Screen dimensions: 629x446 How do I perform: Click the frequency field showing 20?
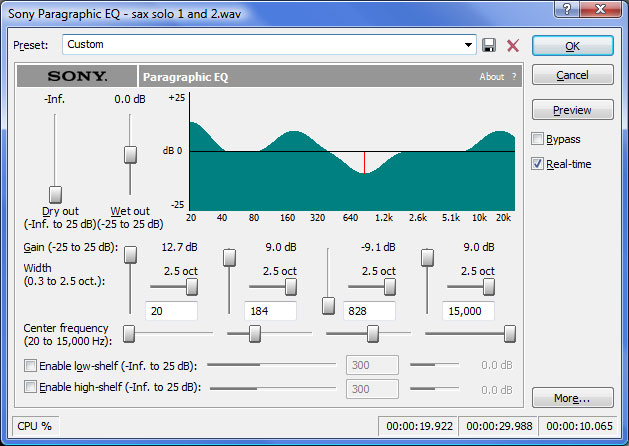tap(171, 311)
